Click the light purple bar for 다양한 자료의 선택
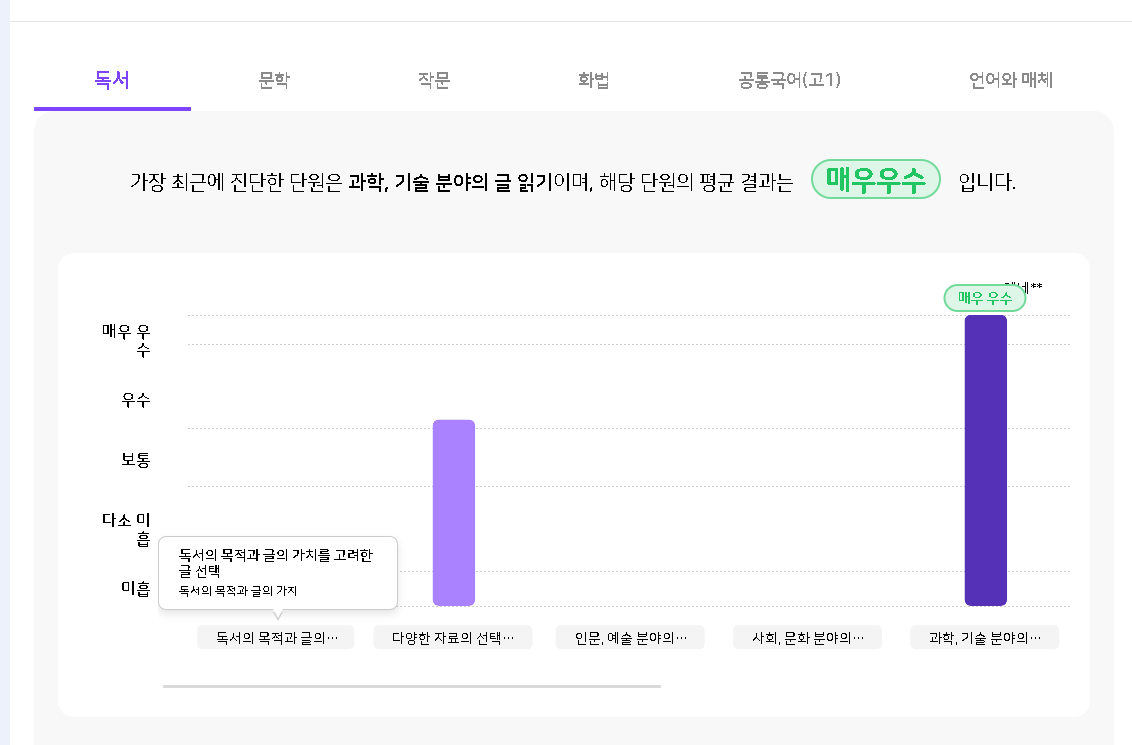The height and width of the screenshot is (745, 1132). pyautogui.click(x=453, y=513)
